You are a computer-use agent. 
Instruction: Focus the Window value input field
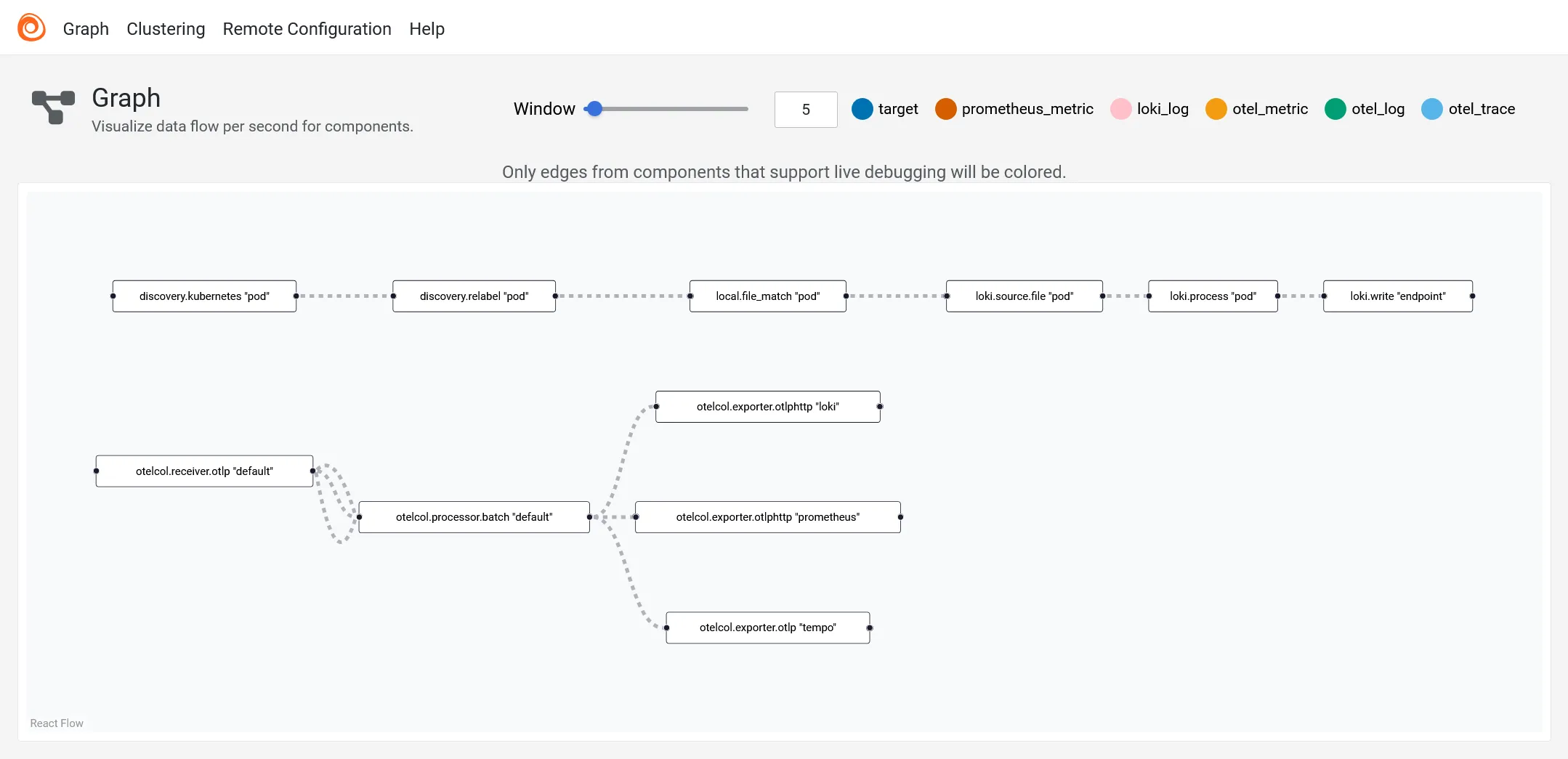(805, 110)
